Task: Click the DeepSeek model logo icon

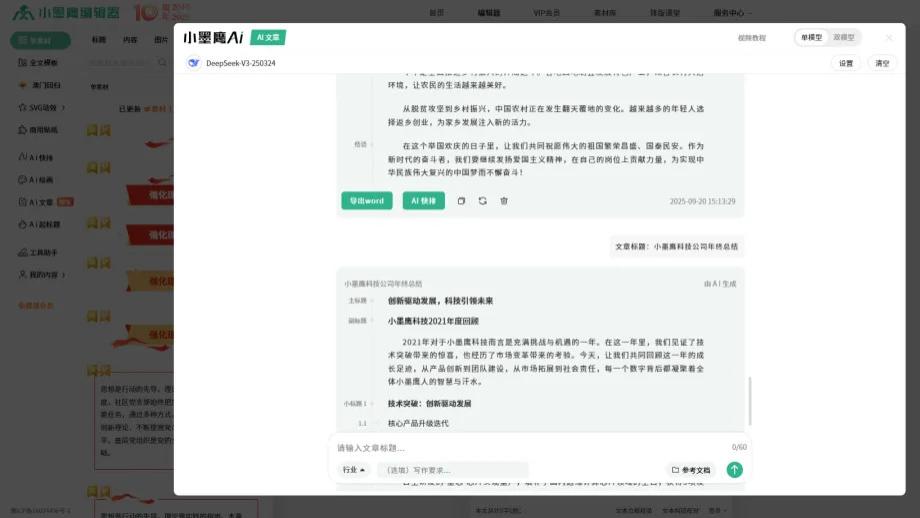Action: [x=193, y=63]
